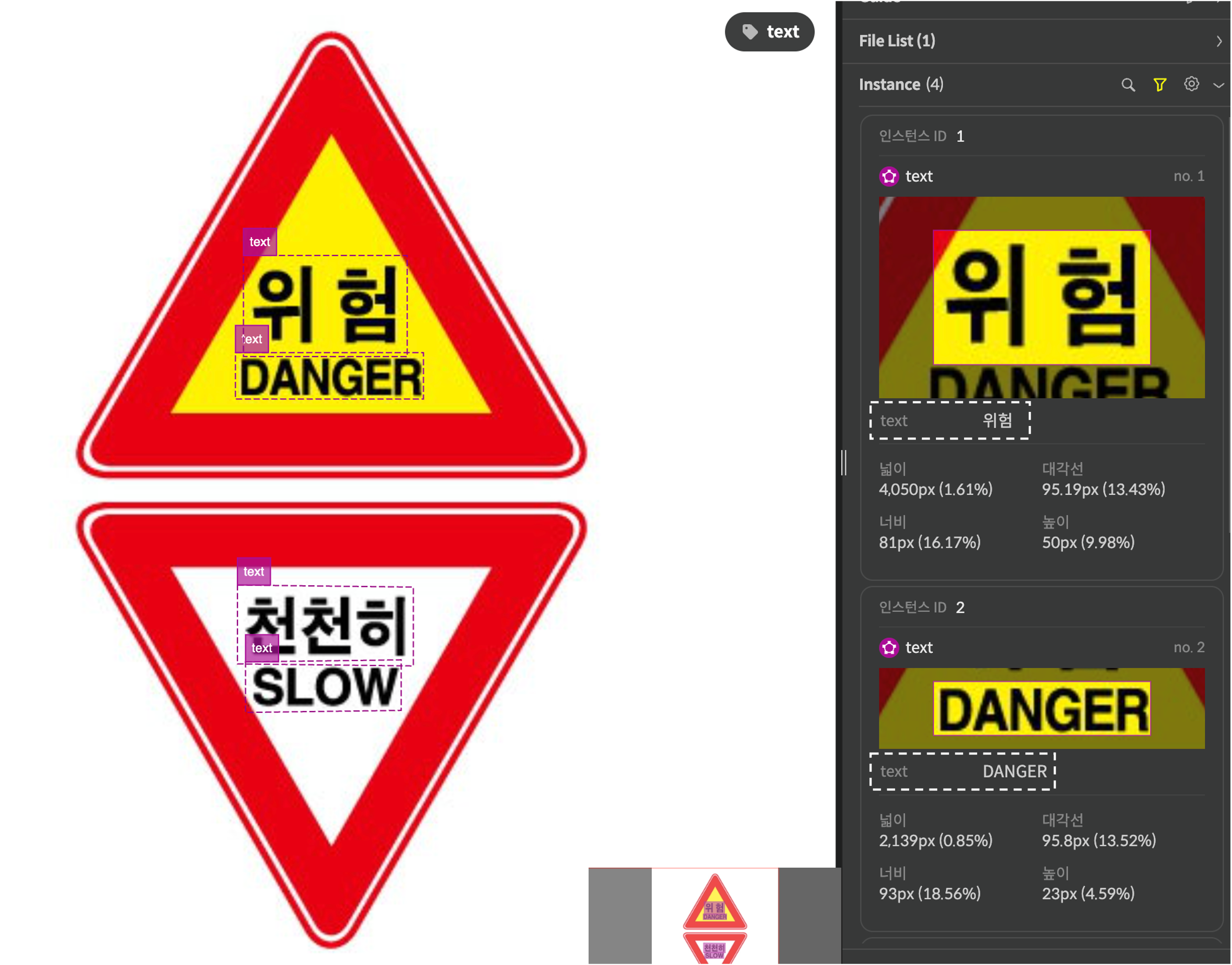The width and height of the screenshot is (1232, 965).
Task: Click the SLOW bounding box on canvas
Action: pos(323,687)
